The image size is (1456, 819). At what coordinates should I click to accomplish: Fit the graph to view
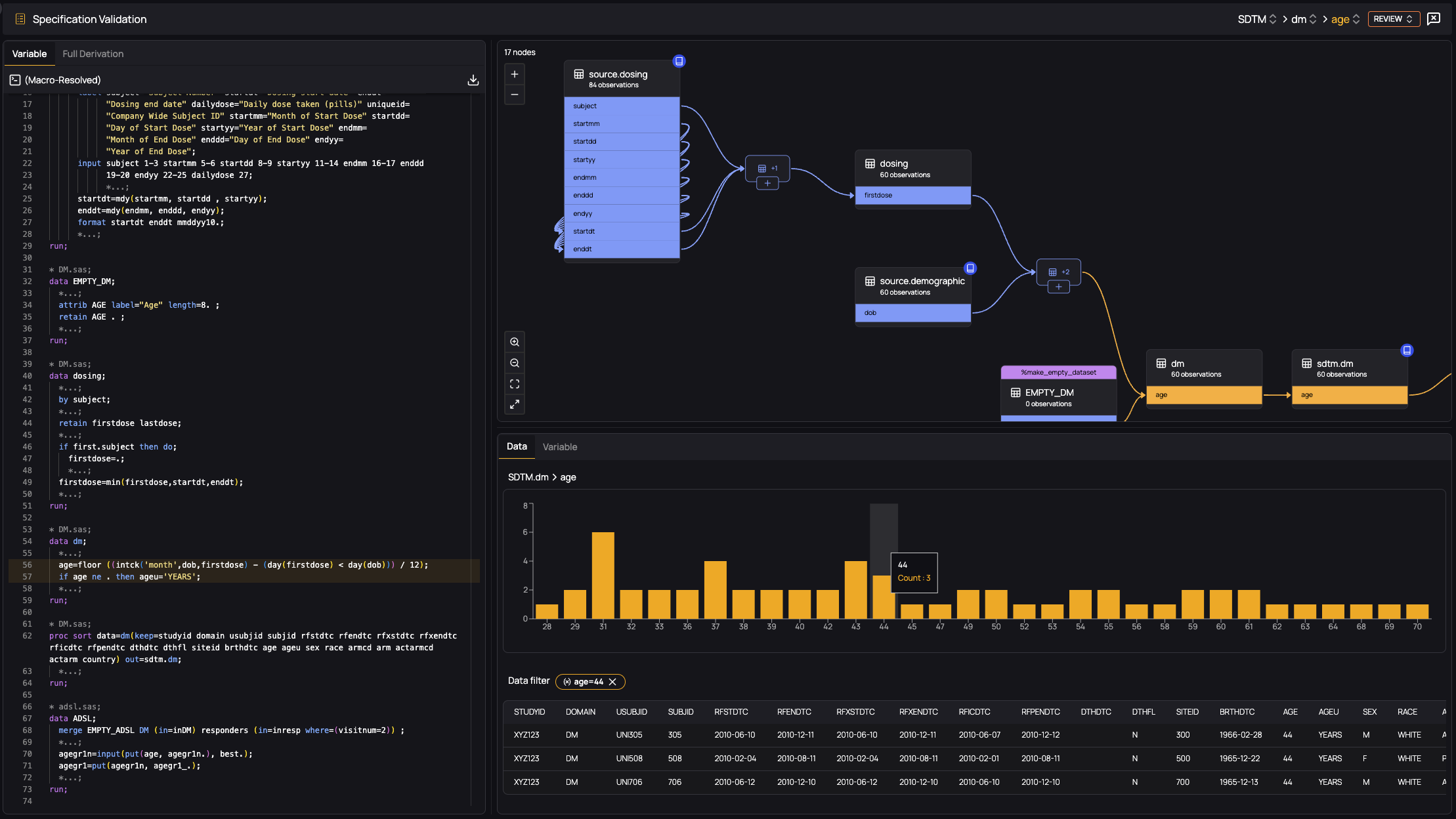(515, 384)
